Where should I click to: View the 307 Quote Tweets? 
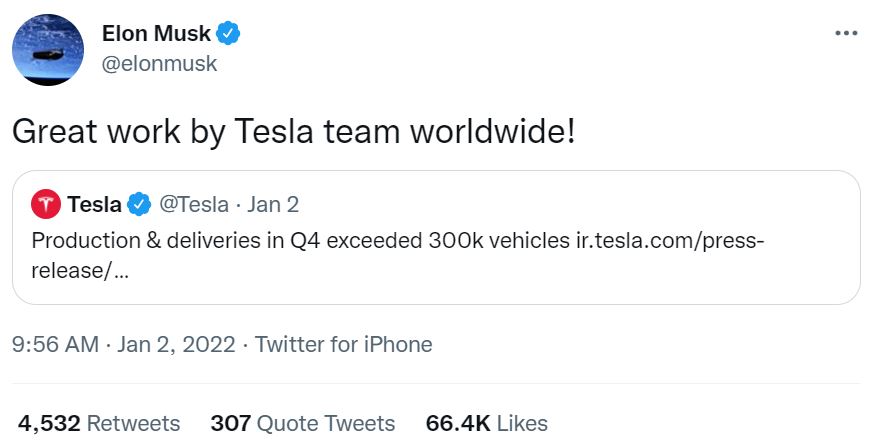click(x=302, y=423)
